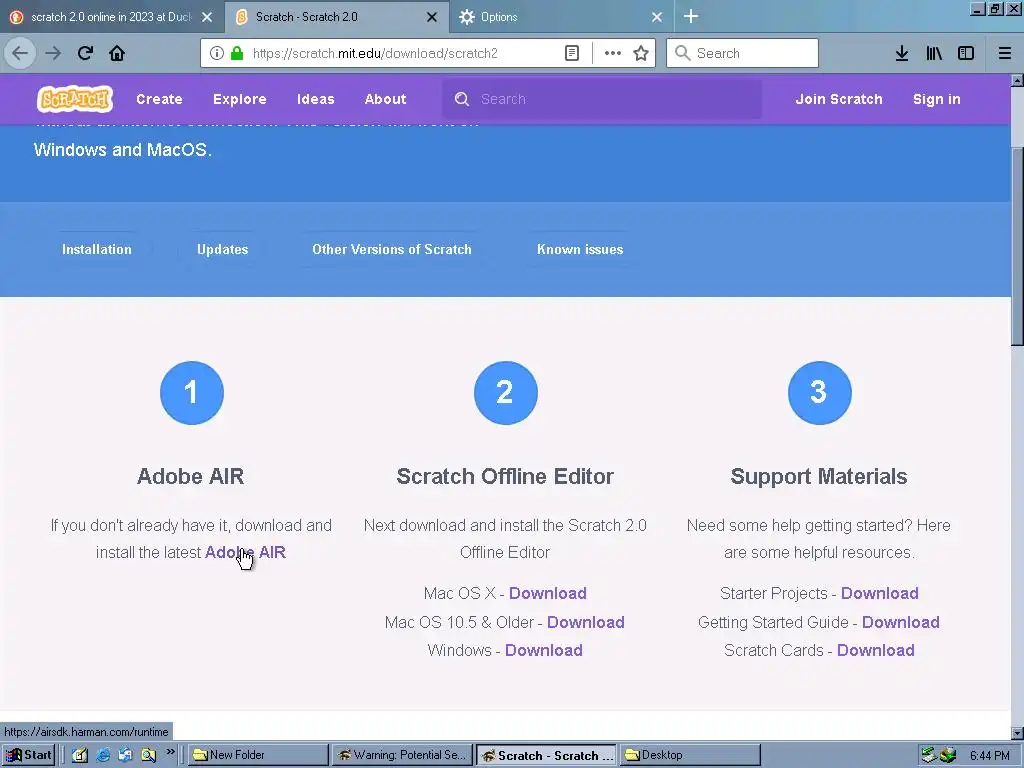Click the green secure connection padlock
This screenshot has width=1024, height=768.
tap(236, 53)
